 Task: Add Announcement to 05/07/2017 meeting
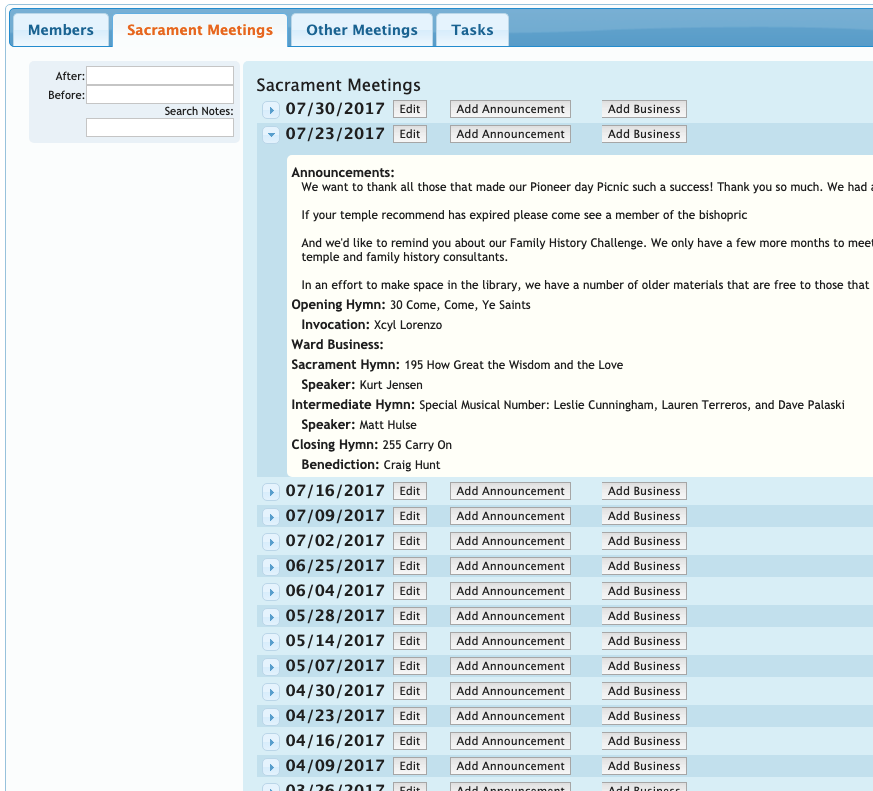[x=511, y=666]
